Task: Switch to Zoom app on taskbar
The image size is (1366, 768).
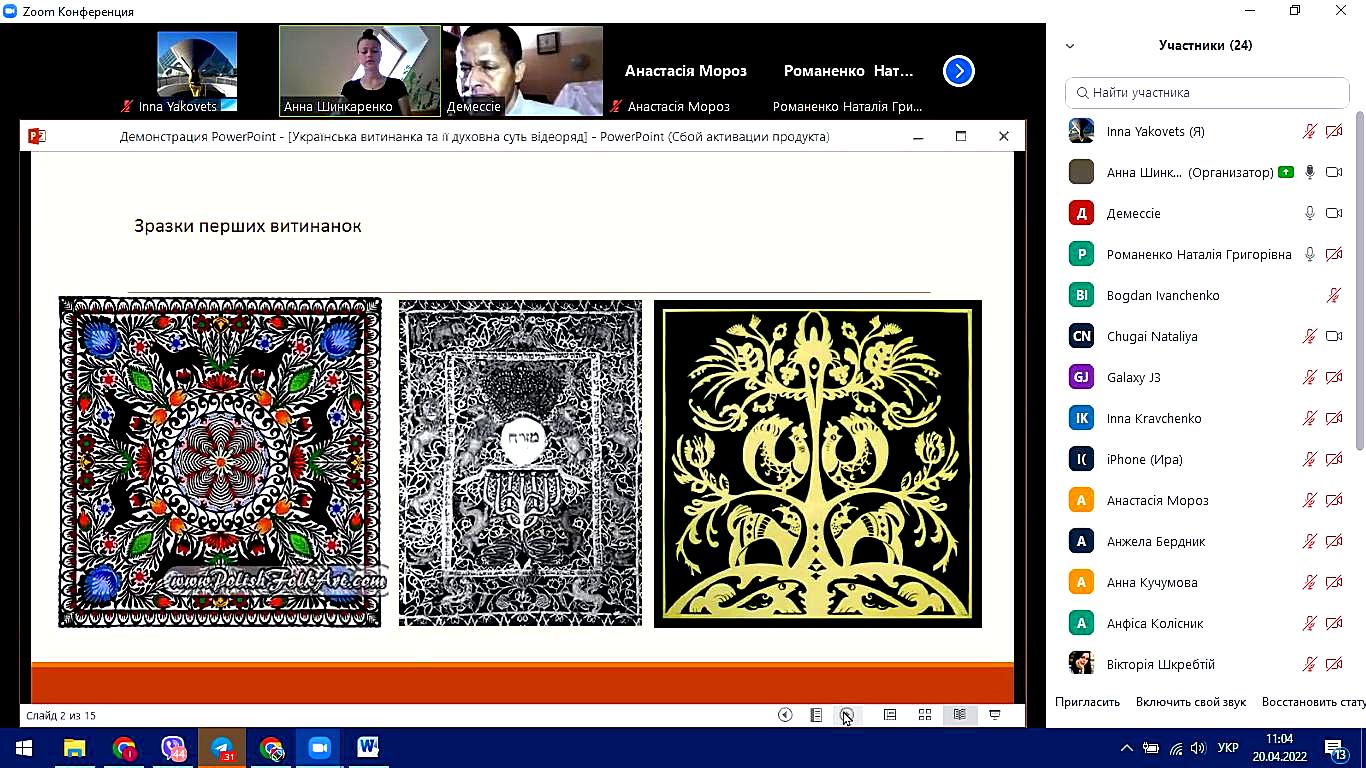Action: (320, 747)
